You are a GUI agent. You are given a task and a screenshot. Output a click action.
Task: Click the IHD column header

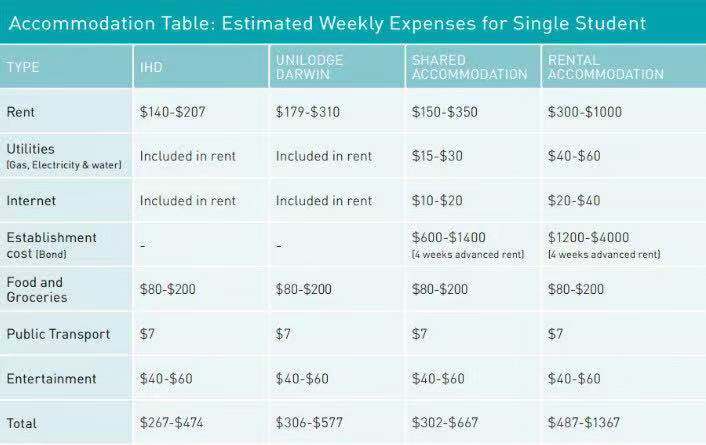tap(154, 67)
